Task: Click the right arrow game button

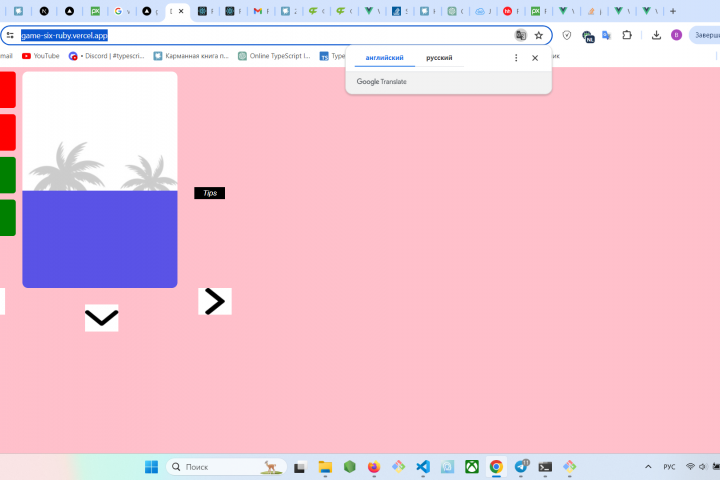Action: pos(214,301)
